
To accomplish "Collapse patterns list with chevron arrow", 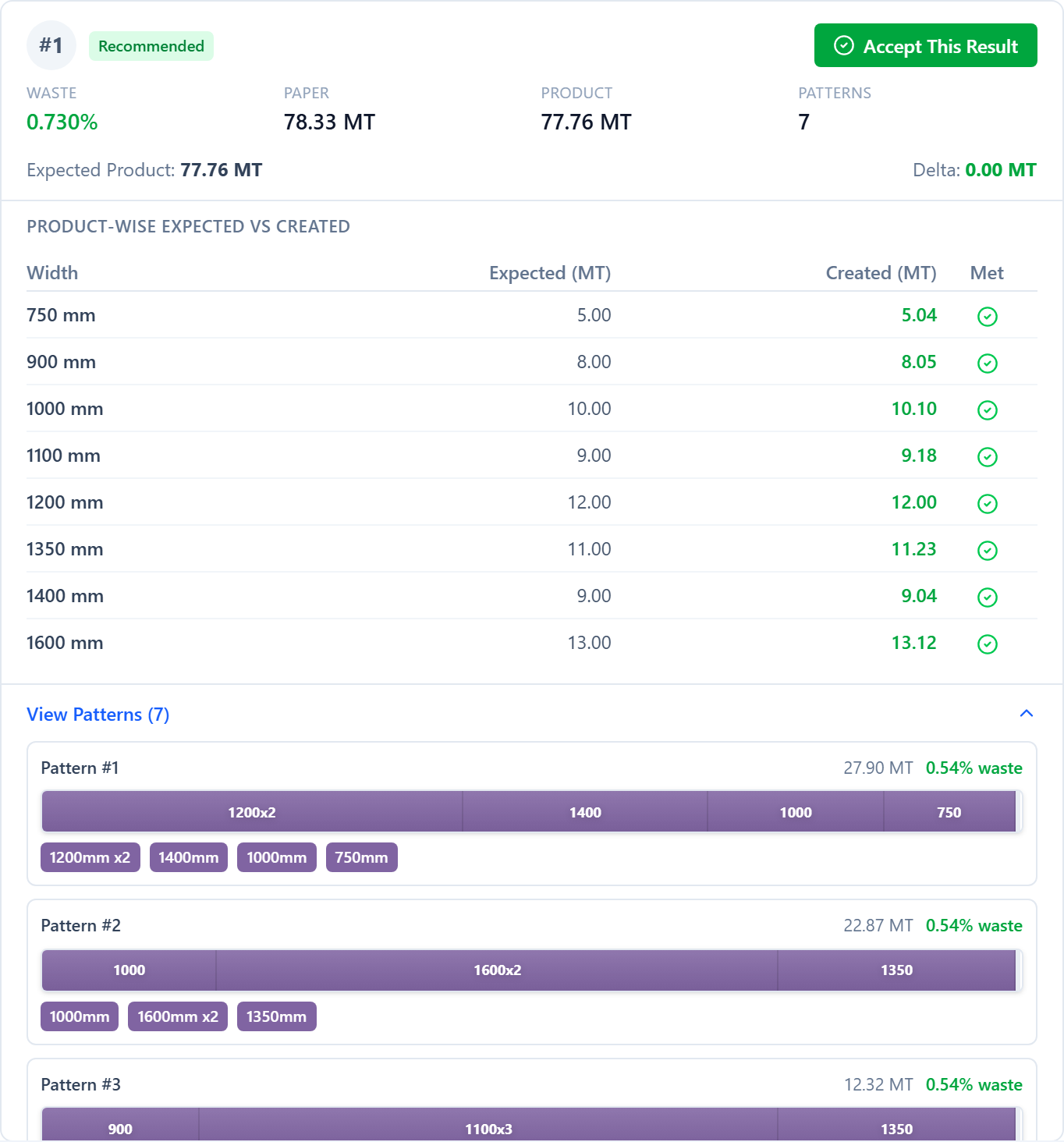I will (1027, 714).
